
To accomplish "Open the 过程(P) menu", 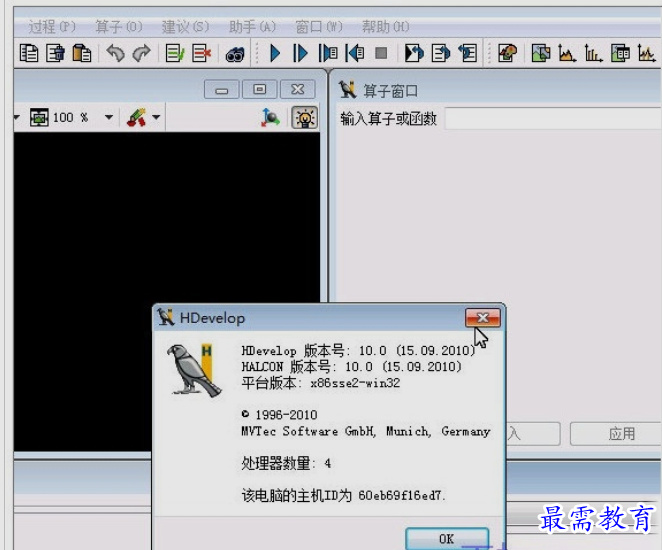I will click(x=52, y=27).
